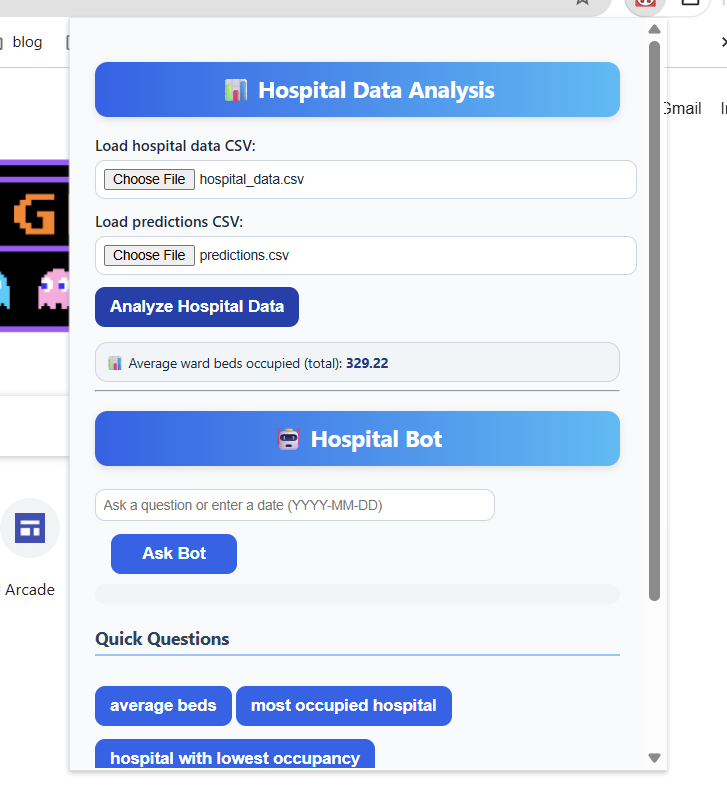Click the bar chart icon in Hospital Data Analysis header
Screen dimensions: 727x810
pos(236,89)
